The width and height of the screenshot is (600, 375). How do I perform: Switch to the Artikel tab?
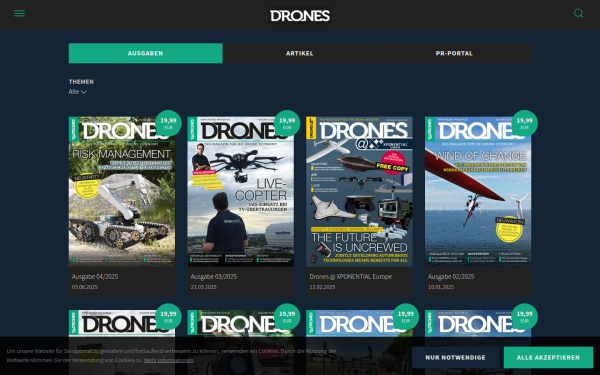pyautogui.click(x=300, y=53)
